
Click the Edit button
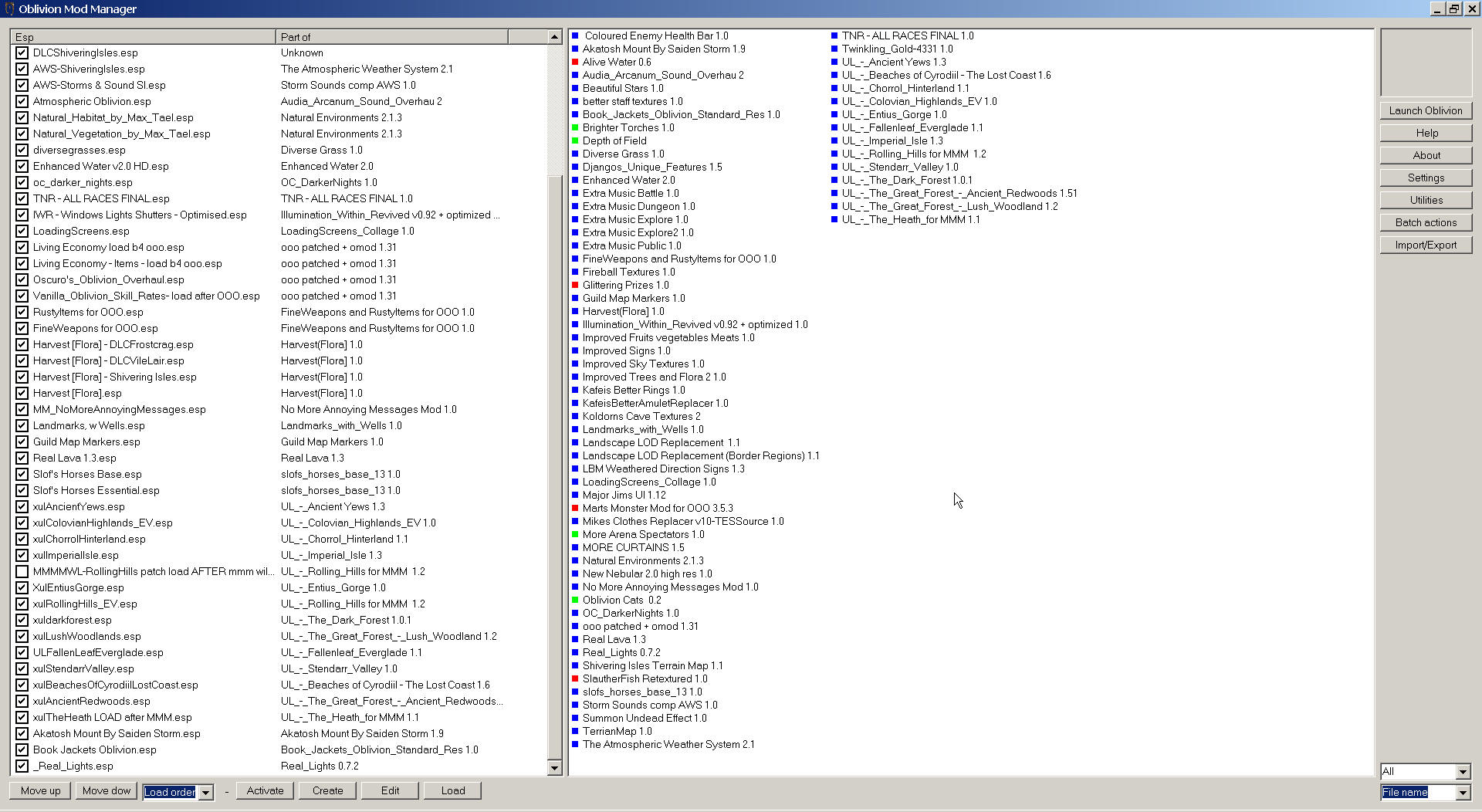[x=390, y=790]
